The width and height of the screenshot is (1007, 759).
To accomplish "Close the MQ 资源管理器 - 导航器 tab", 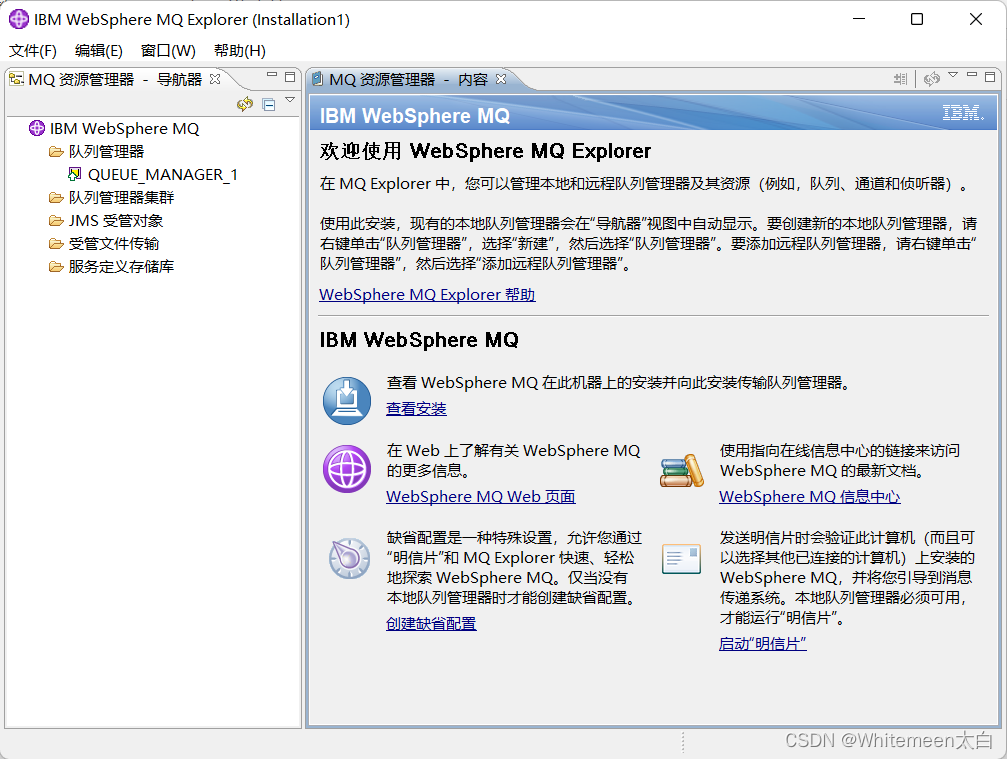I will (x=215, y=79).
